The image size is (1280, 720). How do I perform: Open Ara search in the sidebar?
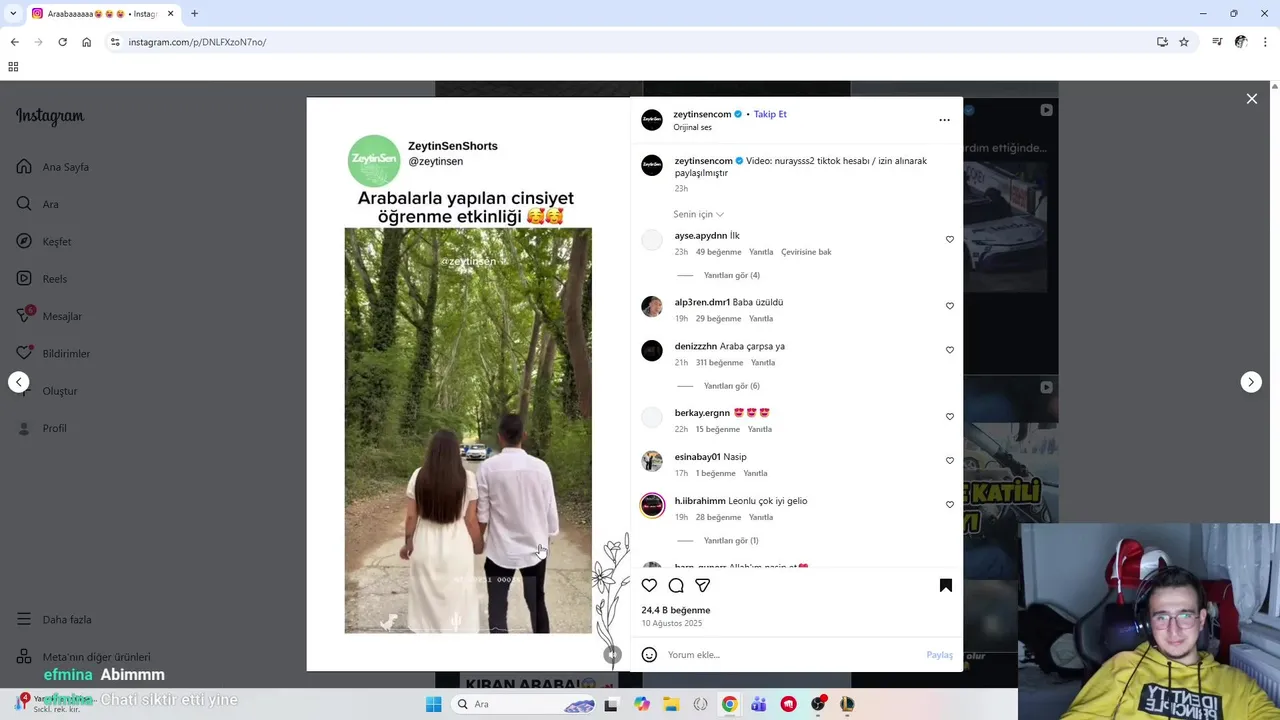point(38,204)
